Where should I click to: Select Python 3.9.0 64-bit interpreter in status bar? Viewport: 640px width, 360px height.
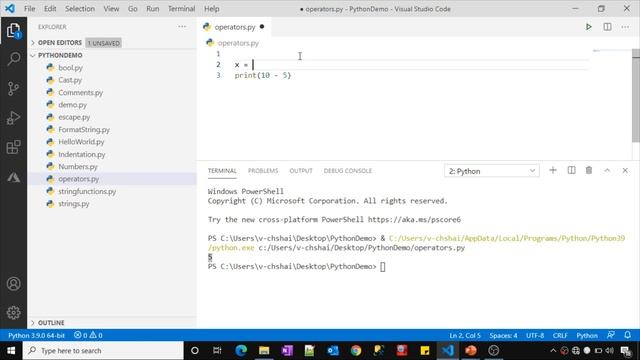[x=36, y=336]
